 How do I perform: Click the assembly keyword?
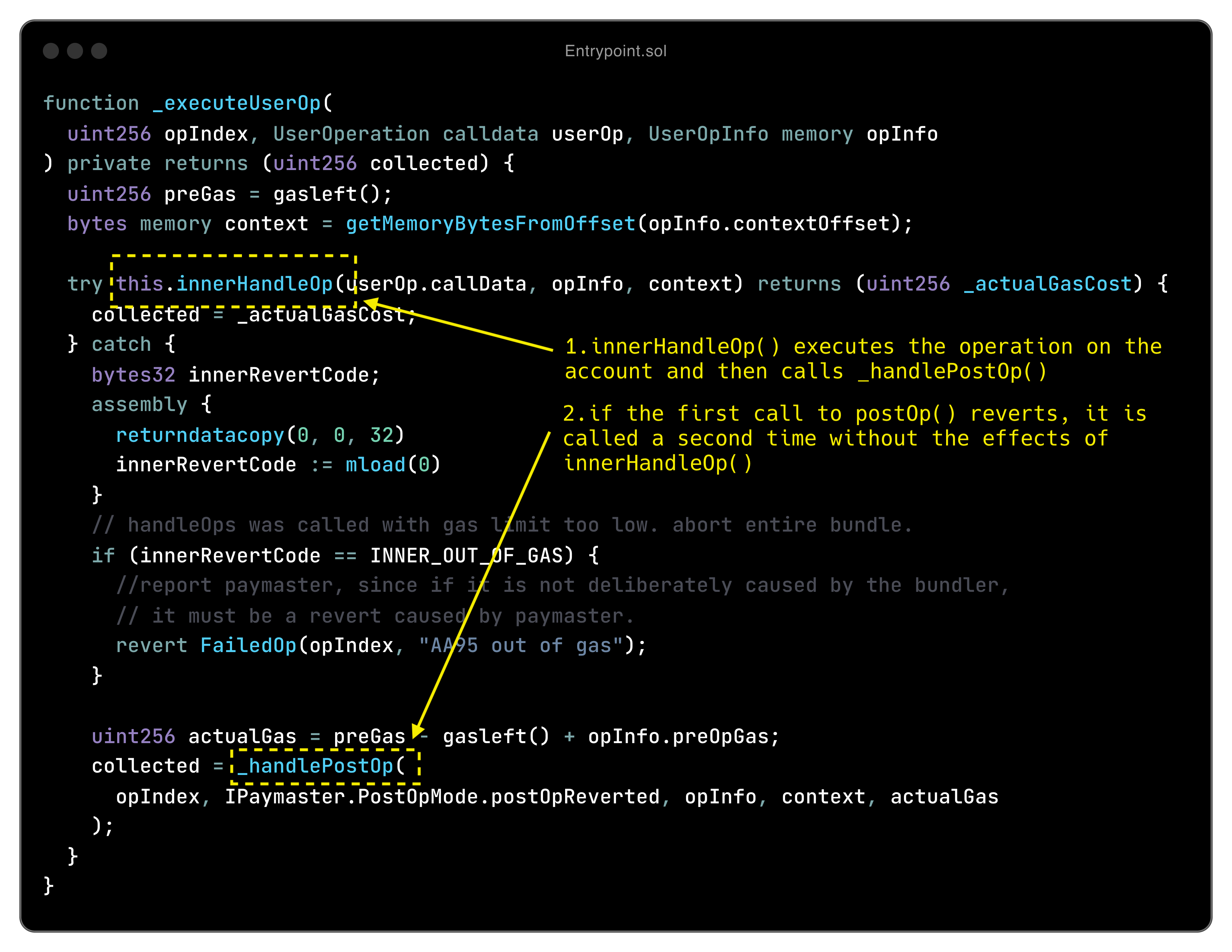coord(139,404)
